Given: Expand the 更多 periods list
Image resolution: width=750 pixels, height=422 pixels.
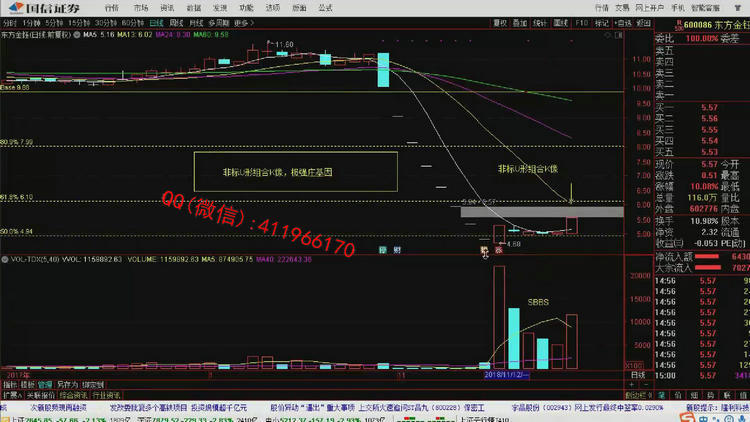Looking at the screenshot, I should click(x=243, y=23).
